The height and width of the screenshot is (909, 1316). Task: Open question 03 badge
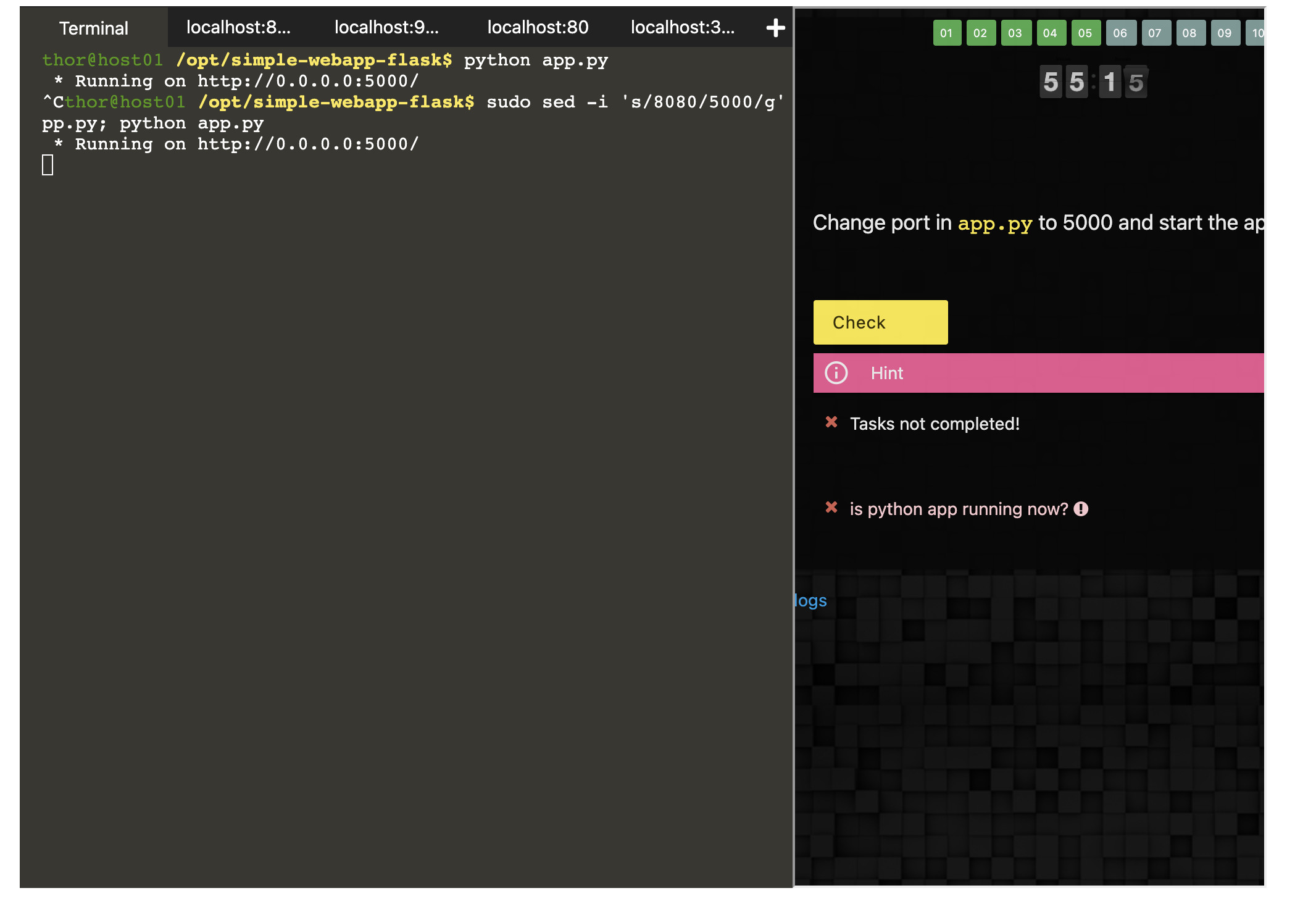coord(1015,33)
